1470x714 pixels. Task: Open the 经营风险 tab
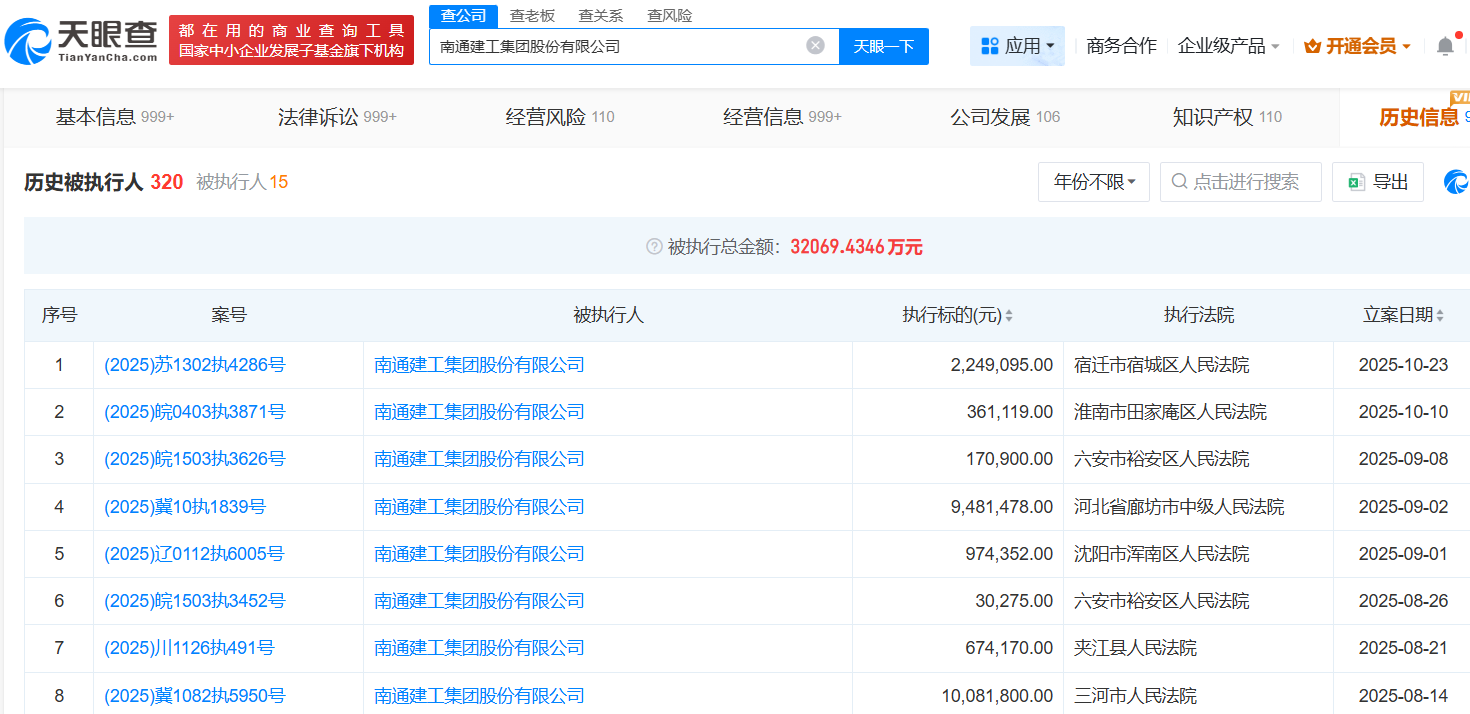point(560,117)
